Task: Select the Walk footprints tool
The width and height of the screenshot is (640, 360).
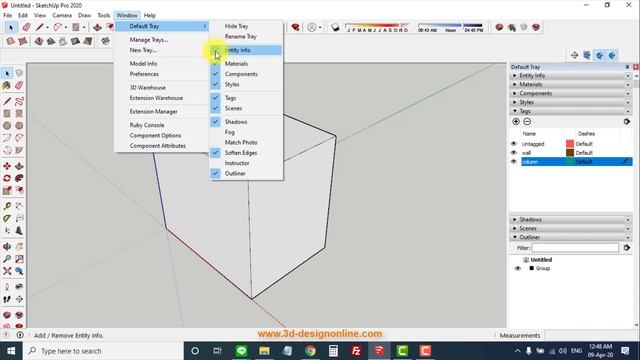Action: tap(7, 299)
